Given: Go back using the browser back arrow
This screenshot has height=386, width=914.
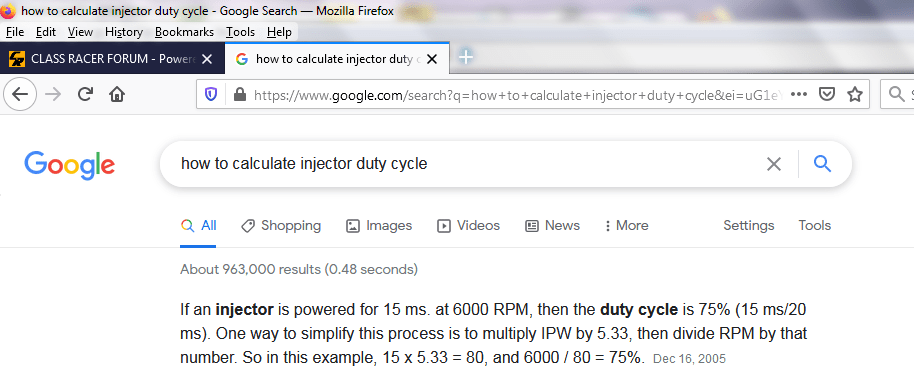Looking at the screenshot, I should pos(20,94).
